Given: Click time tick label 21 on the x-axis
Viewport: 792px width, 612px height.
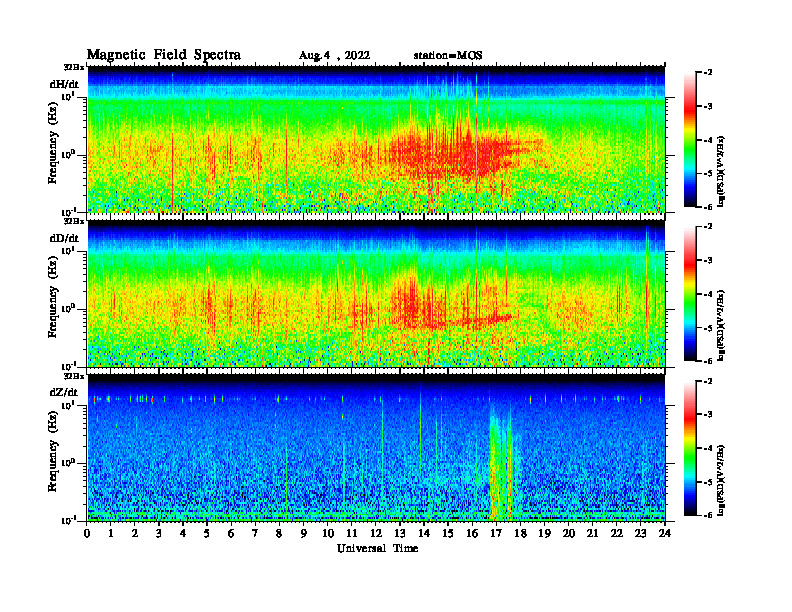Looking at the screenshot, I should (593, 534).
